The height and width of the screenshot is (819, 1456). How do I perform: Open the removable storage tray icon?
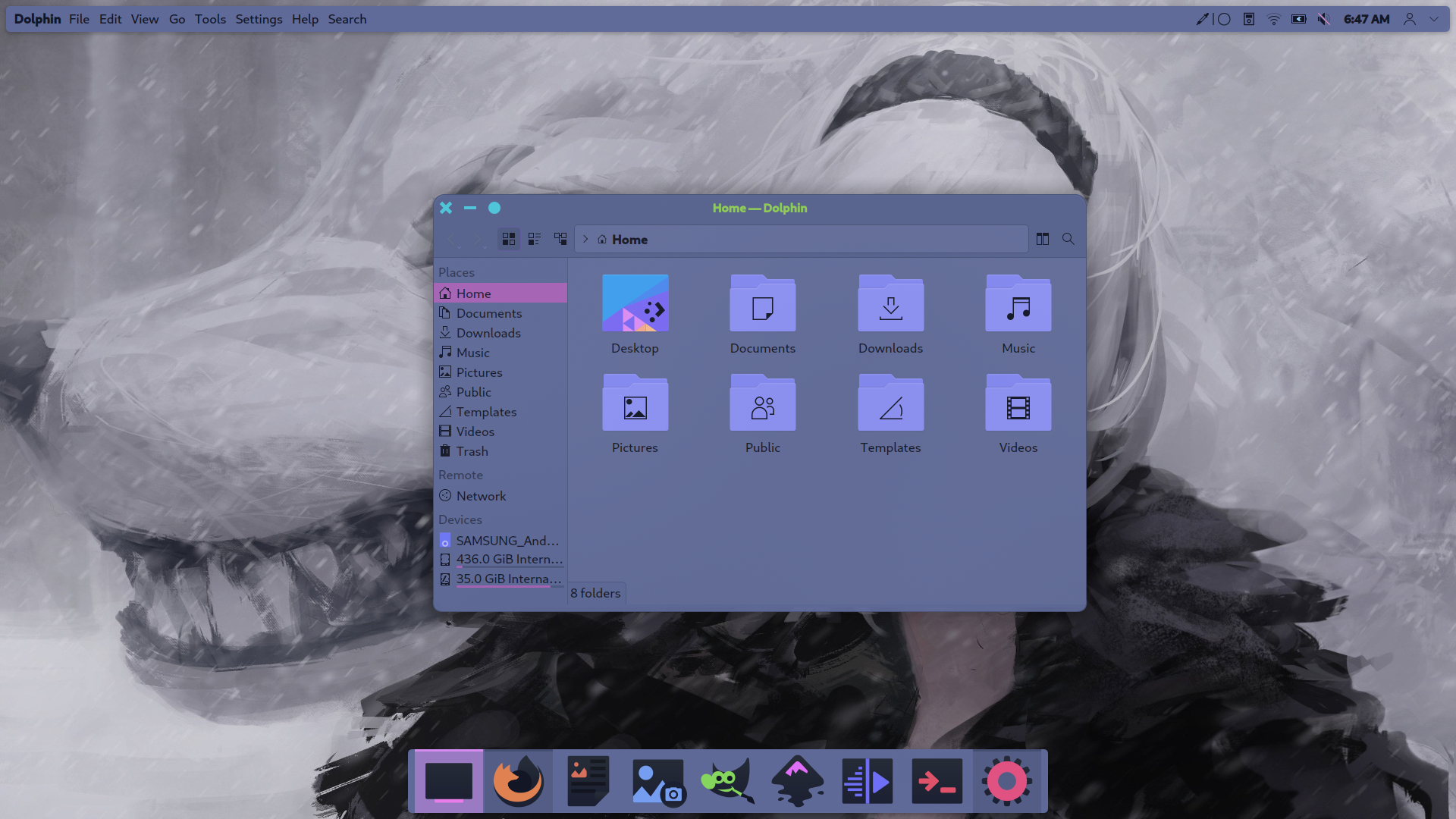point(1249,19)
